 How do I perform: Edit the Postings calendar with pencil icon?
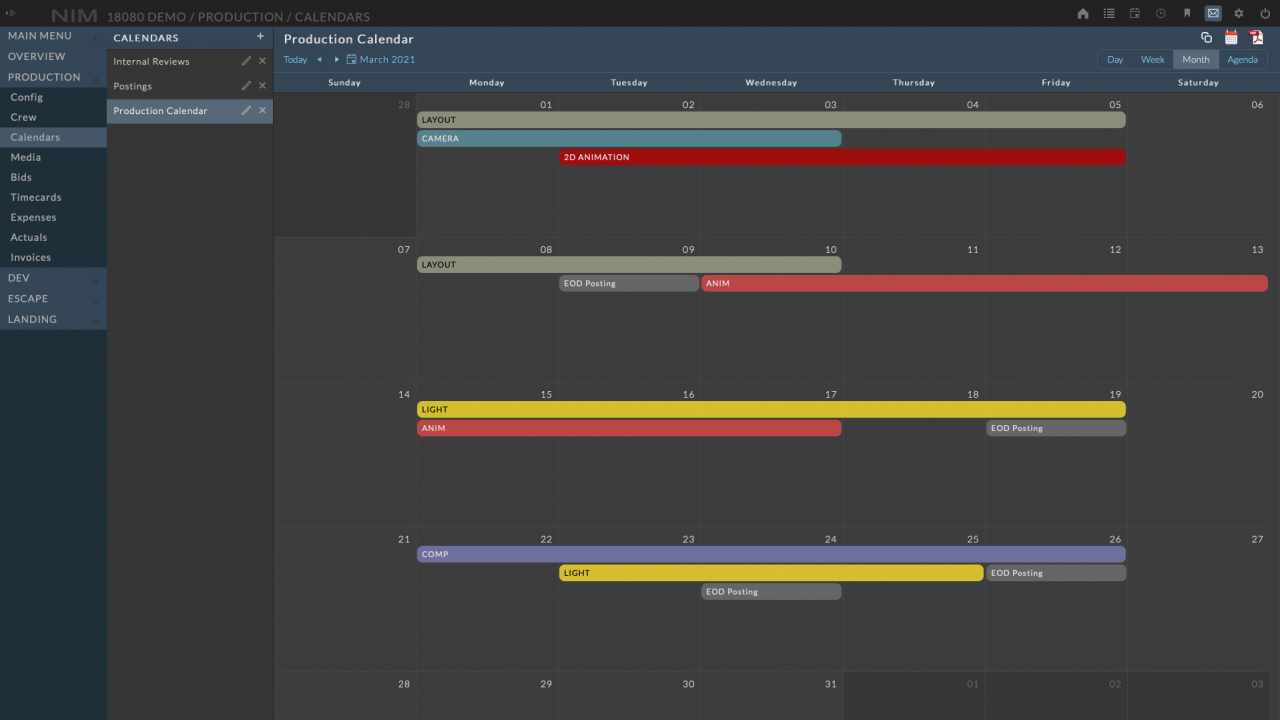coord(246,86)
